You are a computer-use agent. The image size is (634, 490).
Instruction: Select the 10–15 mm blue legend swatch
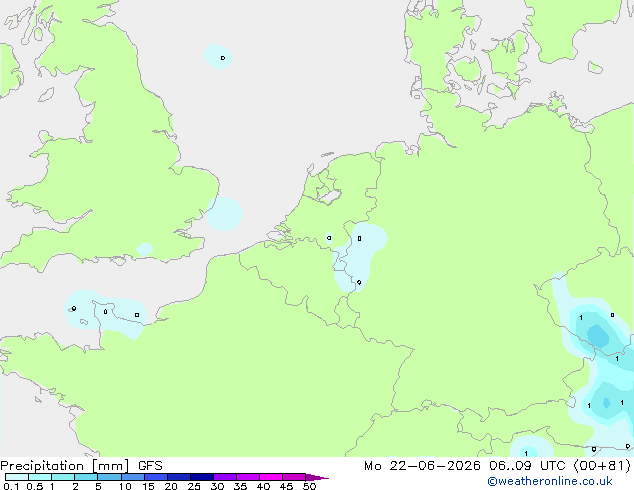tap(132, 477)
